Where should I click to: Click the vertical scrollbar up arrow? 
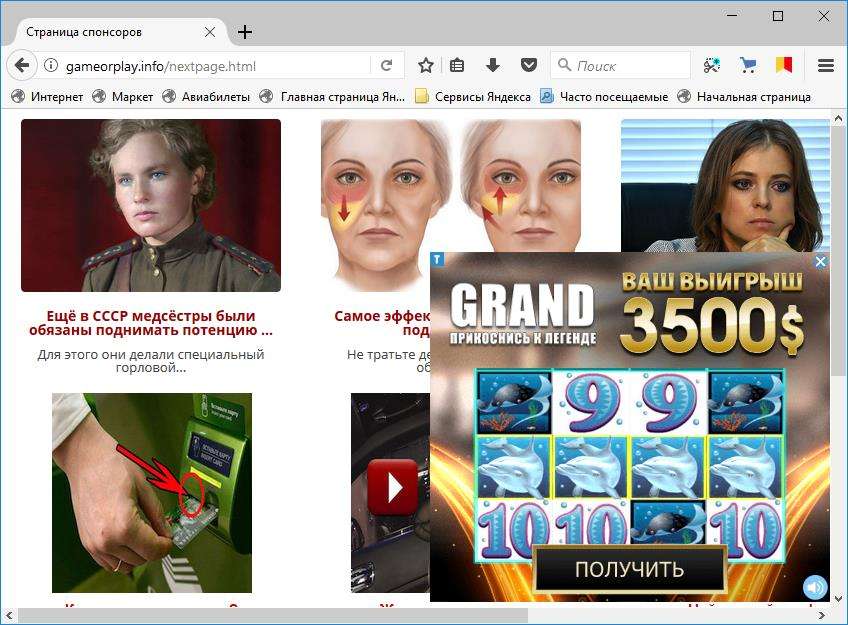838,117
